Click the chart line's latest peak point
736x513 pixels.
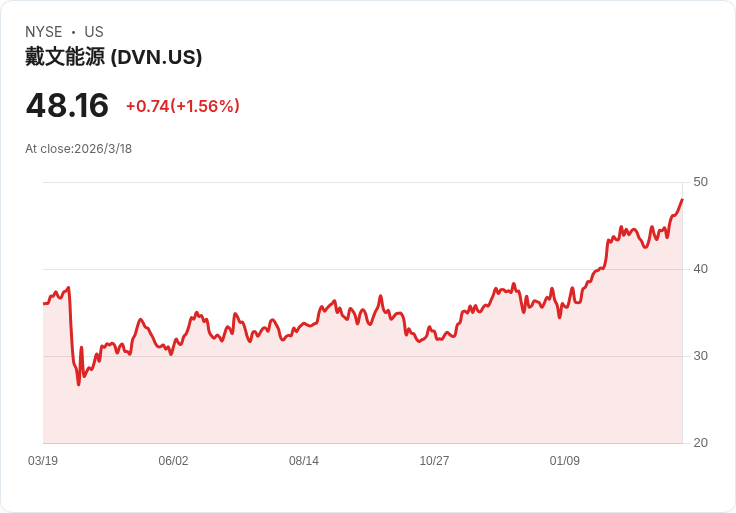coord(682,199)
